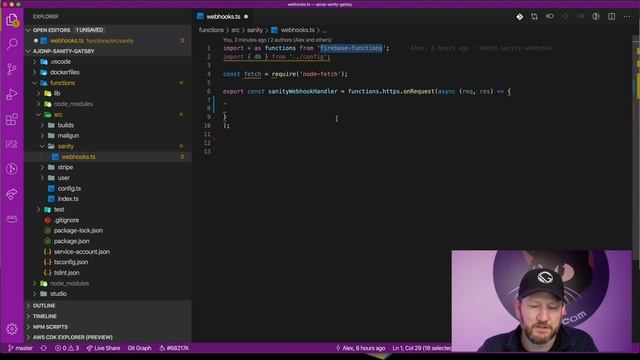Viewport: 640px width, 360px height.
Task: Open the Search view in activity bar
Action: [12, 44]
